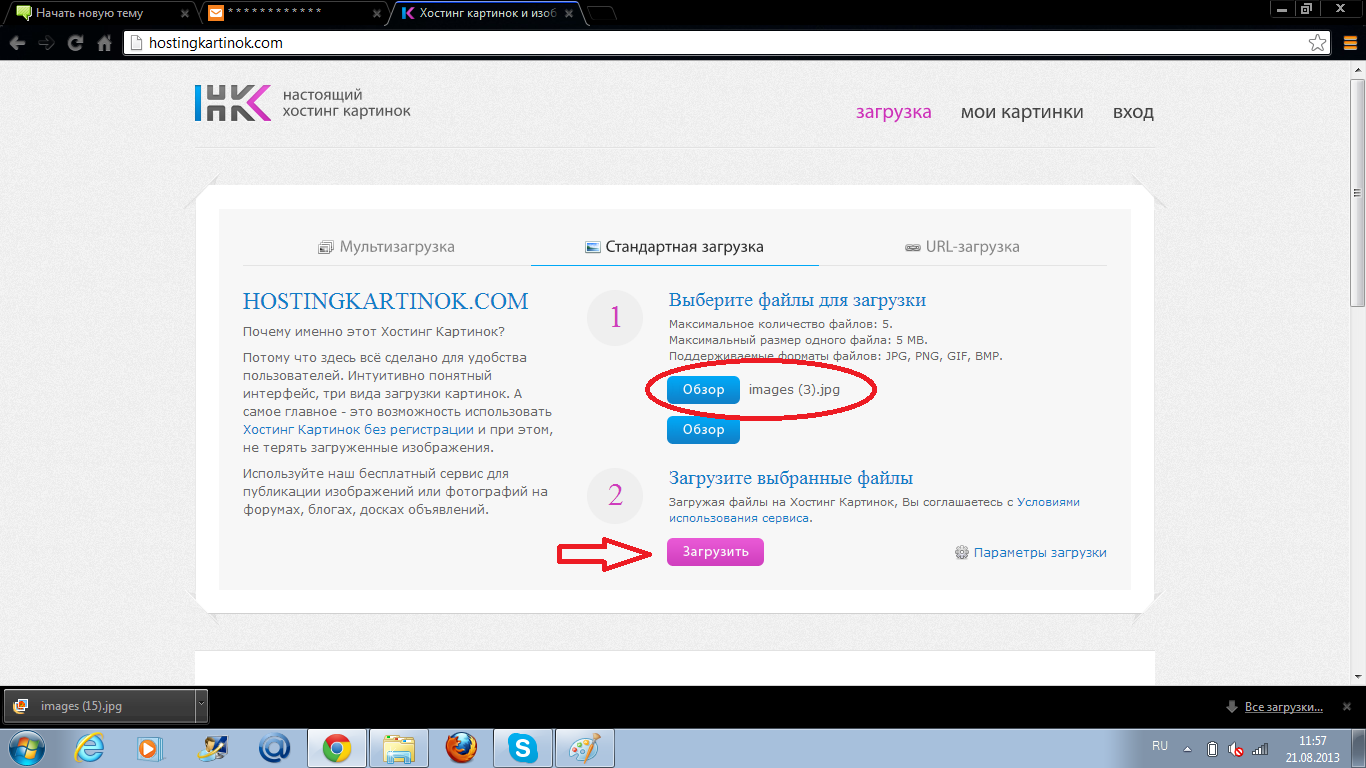This screenshot has width=1366, height=768.
Task: Click the 'настоящий хостинг картинок' tagline
Action: click(x=347, y=103)
